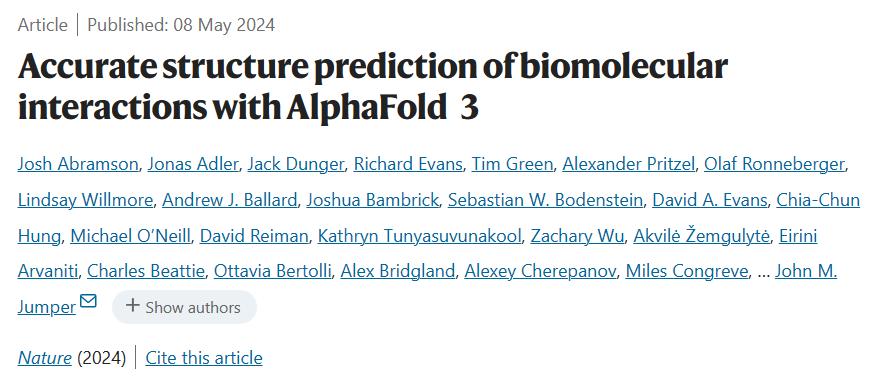Open Richard Evans author link

point(408,164)
